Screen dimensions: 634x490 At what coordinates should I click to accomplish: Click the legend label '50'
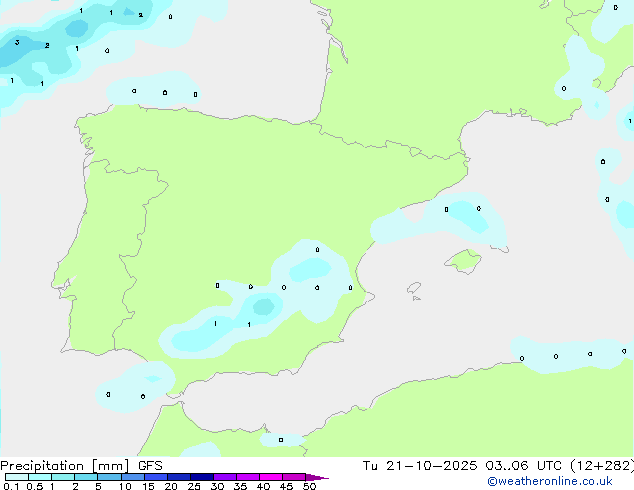310,486
